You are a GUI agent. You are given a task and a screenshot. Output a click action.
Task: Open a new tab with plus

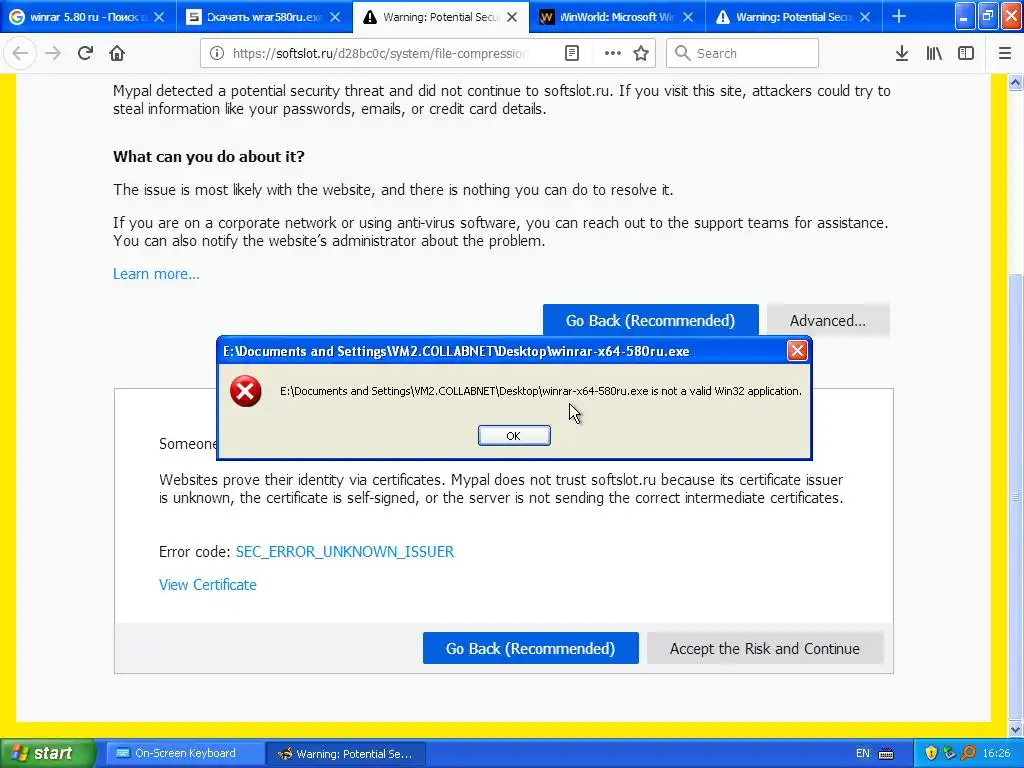click(x=899, y=17)
